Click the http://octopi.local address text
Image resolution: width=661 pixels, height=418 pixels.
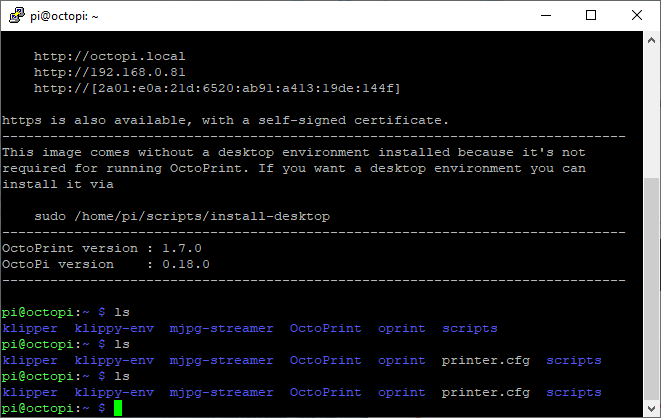[x=110, y=56]
